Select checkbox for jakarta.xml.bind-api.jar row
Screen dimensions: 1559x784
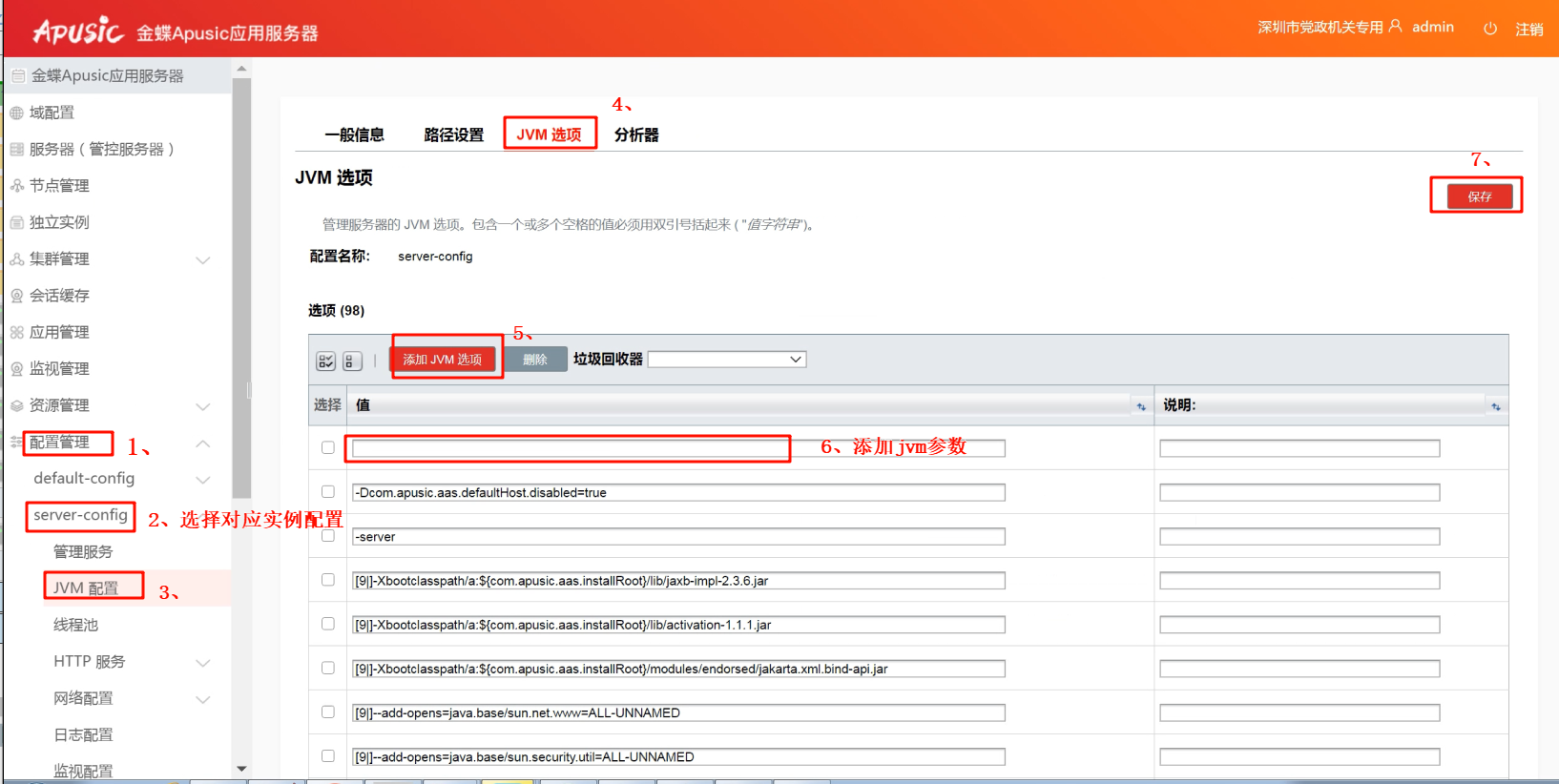[x=328, y=668]
